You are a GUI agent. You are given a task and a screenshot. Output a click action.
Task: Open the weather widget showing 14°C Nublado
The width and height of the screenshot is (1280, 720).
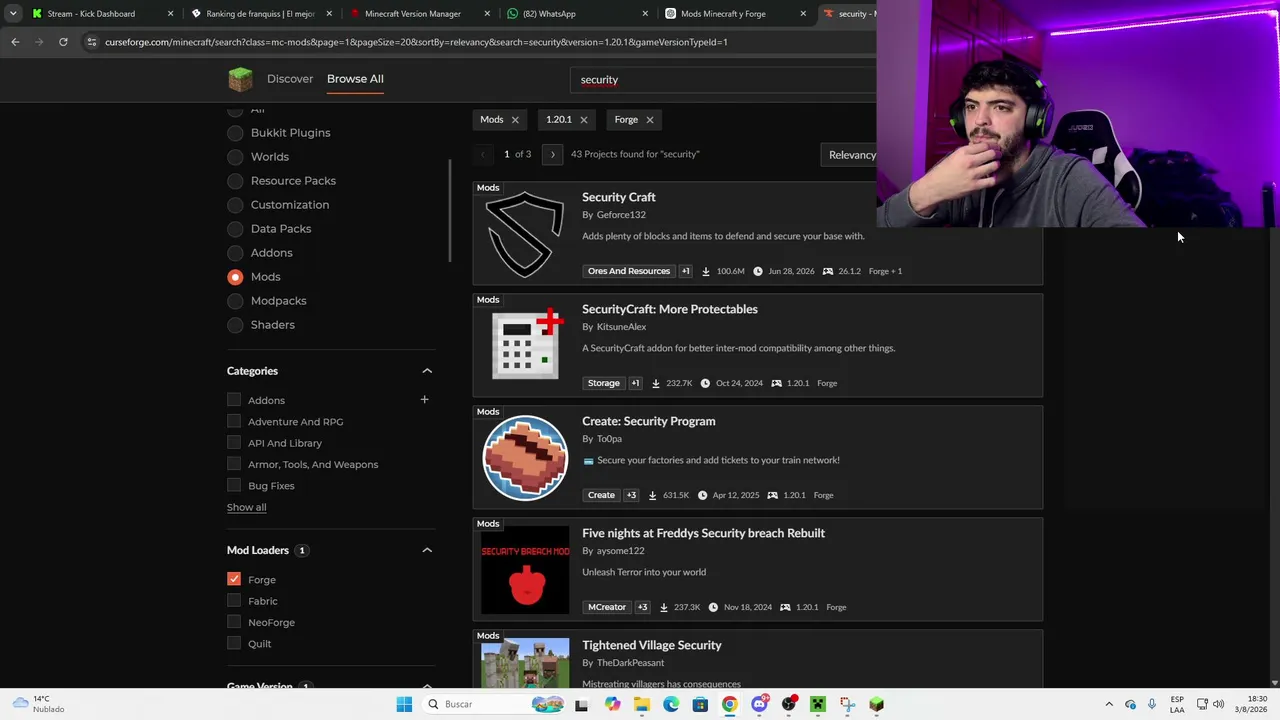pos(40,704)
